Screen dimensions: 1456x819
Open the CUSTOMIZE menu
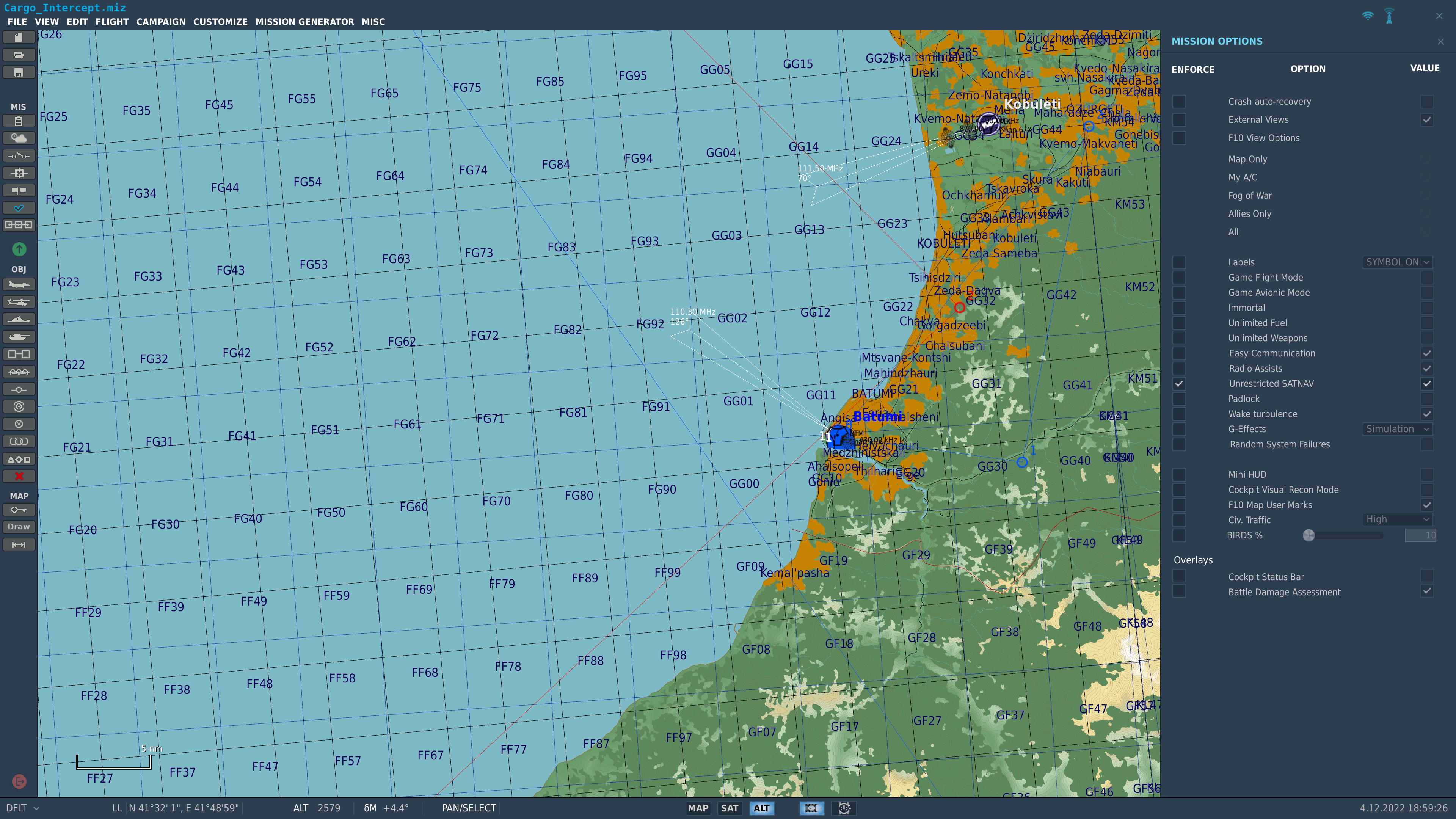[x=220, y=22]
